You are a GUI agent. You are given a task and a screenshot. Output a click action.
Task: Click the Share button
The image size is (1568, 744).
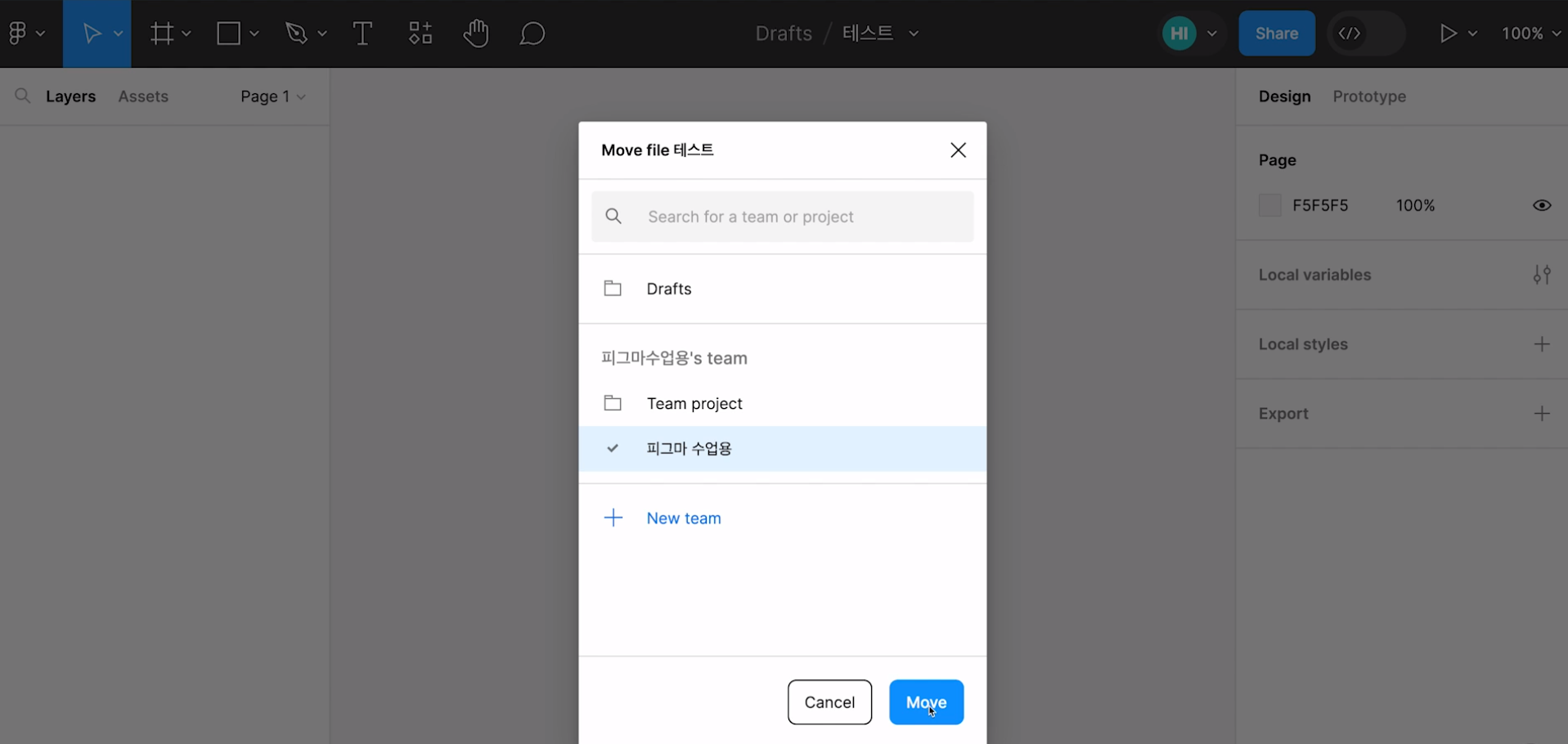[1277, 34]
